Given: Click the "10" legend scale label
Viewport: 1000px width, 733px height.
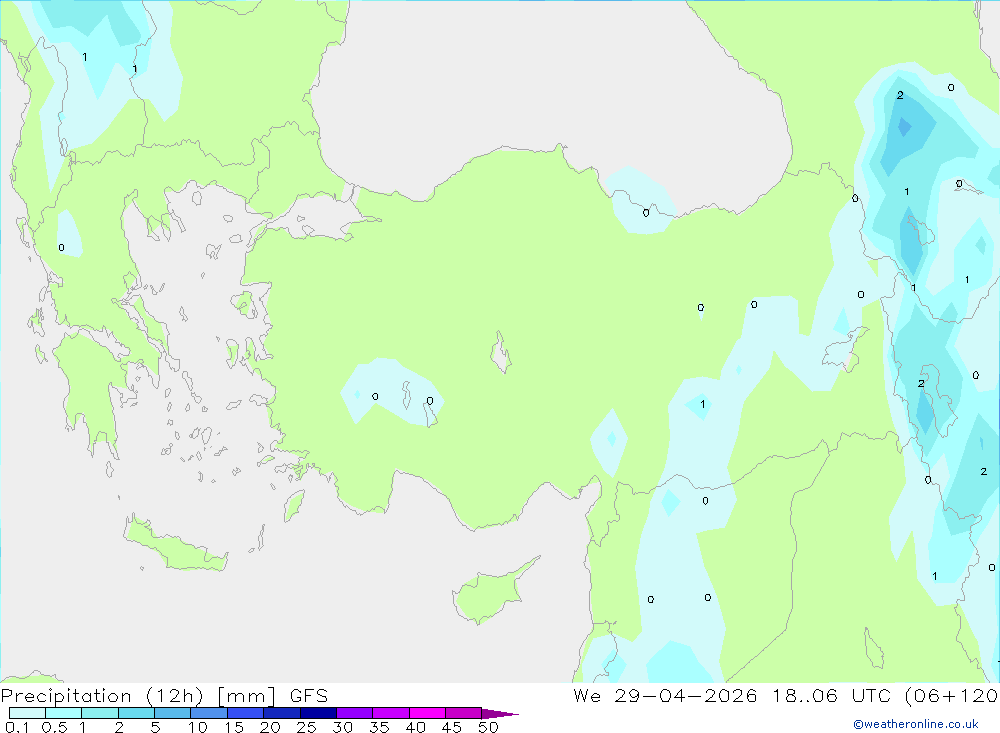Looking at the screenshot, I should (x=198, y=727).
